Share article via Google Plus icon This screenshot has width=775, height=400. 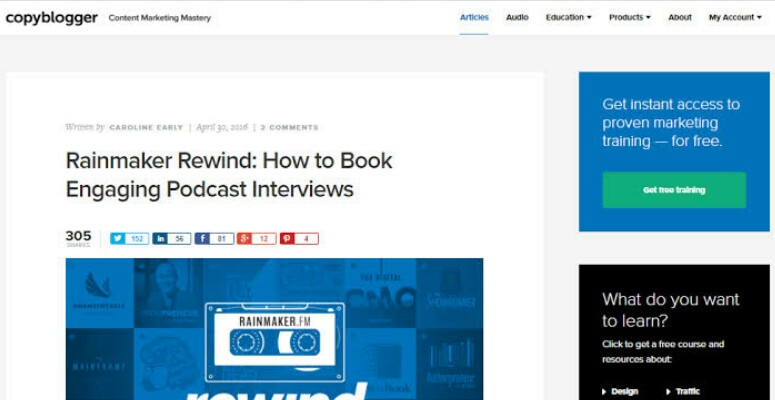pyautogui.click(x=244, y=239)
